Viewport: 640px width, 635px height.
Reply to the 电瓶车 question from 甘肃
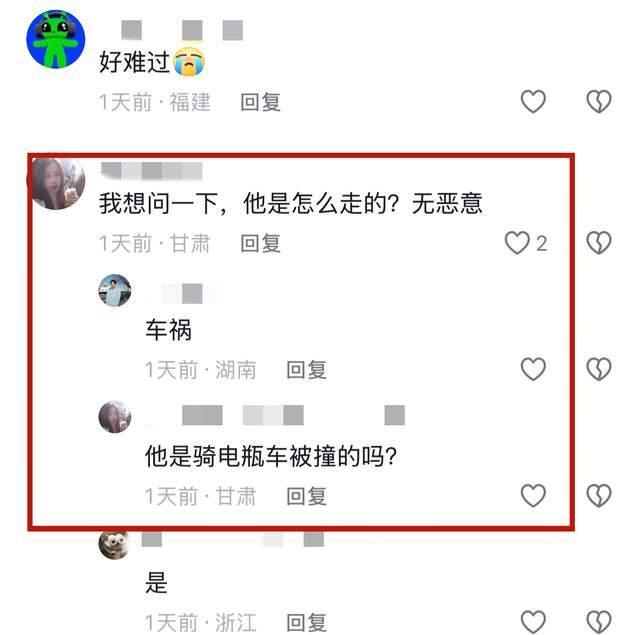[x=307, y=496]
